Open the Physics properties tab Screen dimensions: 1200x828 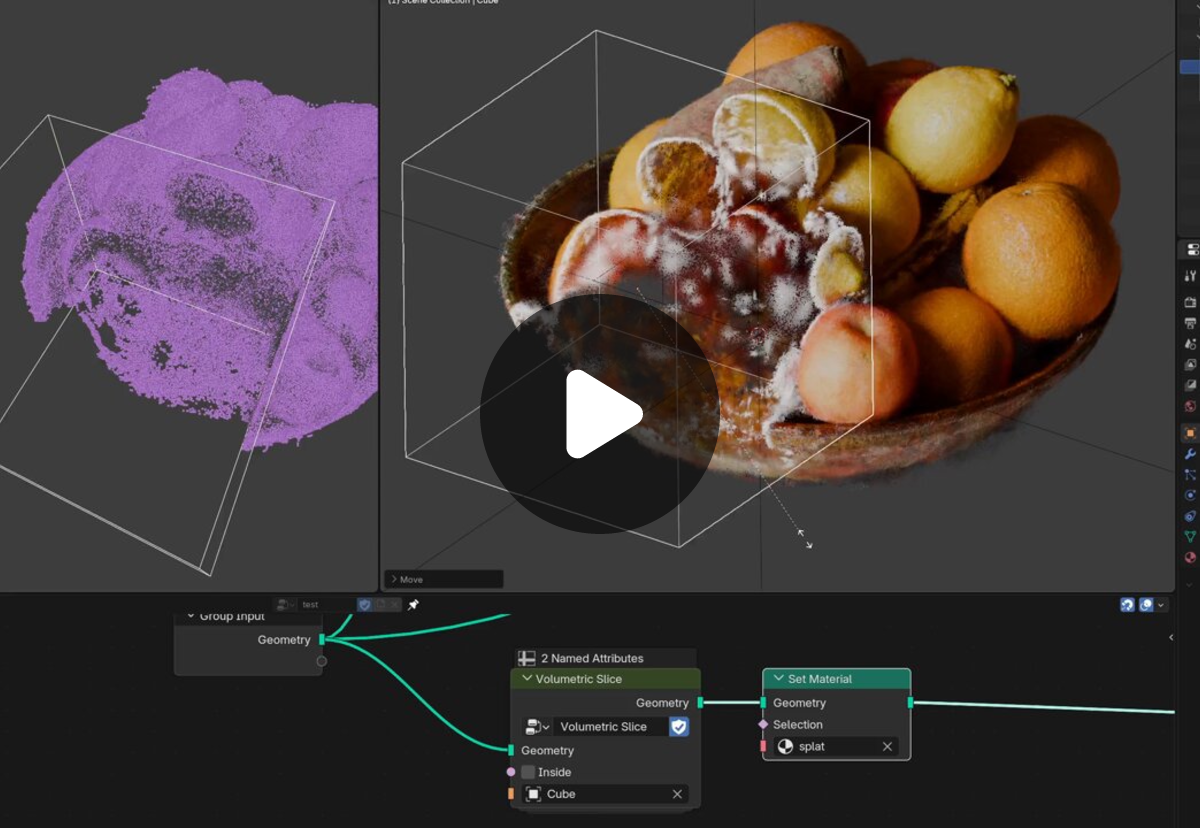point(1190,495)
